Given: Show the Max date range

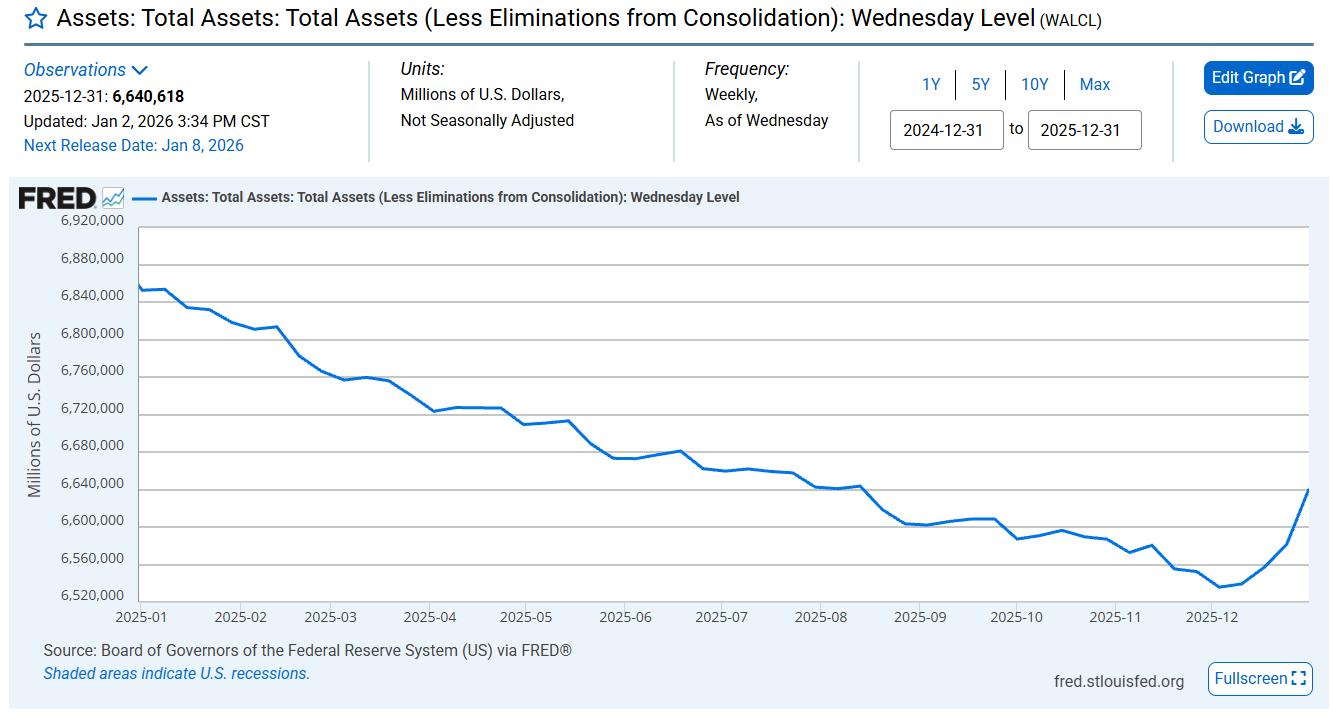Looking at the screenshot, I should pos(1095,85).
